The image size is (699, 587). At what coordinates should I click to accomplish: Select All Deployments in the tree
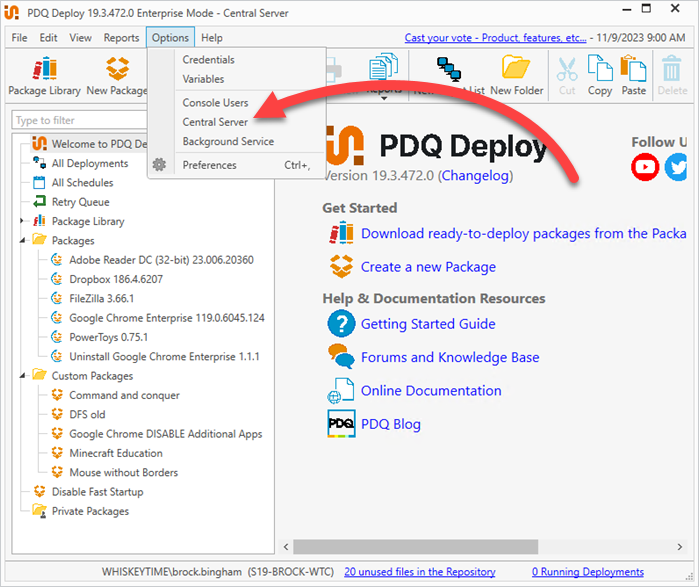coord(90,163)
